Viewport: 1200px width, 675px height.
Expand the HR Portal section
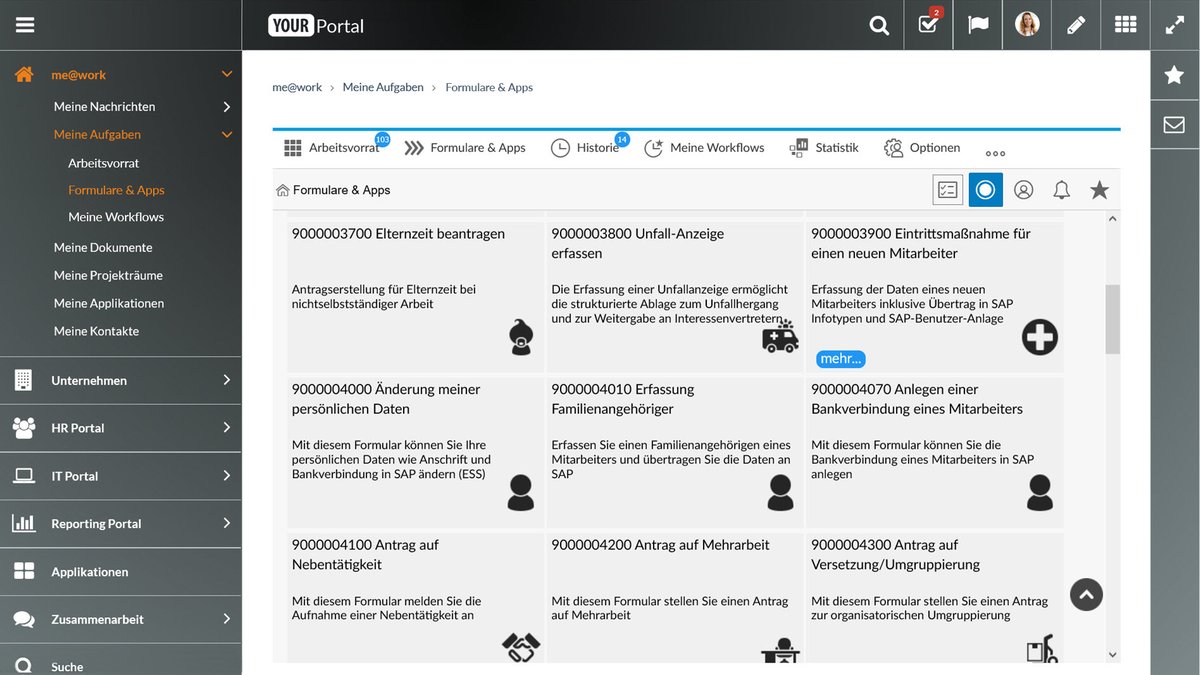(x=120, y=428)
